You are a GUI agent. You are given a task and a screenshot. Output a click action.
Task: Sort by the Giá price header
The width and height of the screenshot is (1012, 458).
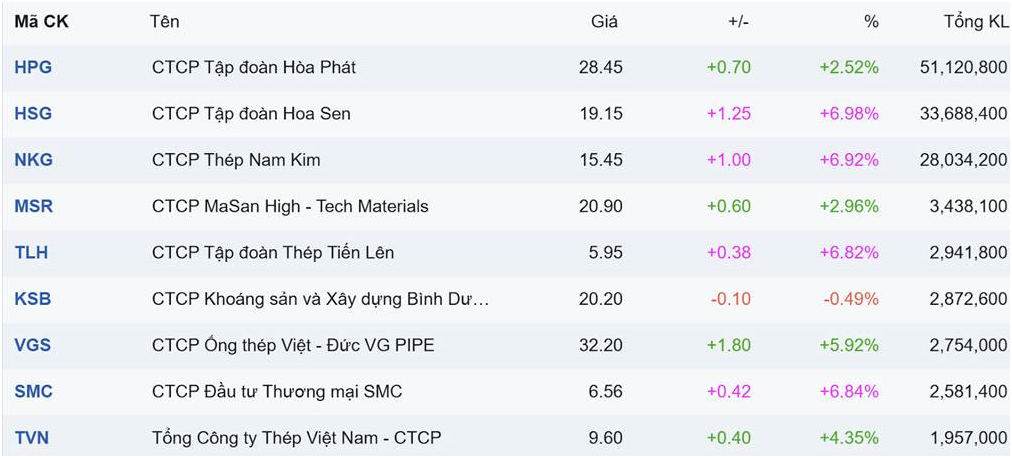pyautogui.click(x=605, y=22)
